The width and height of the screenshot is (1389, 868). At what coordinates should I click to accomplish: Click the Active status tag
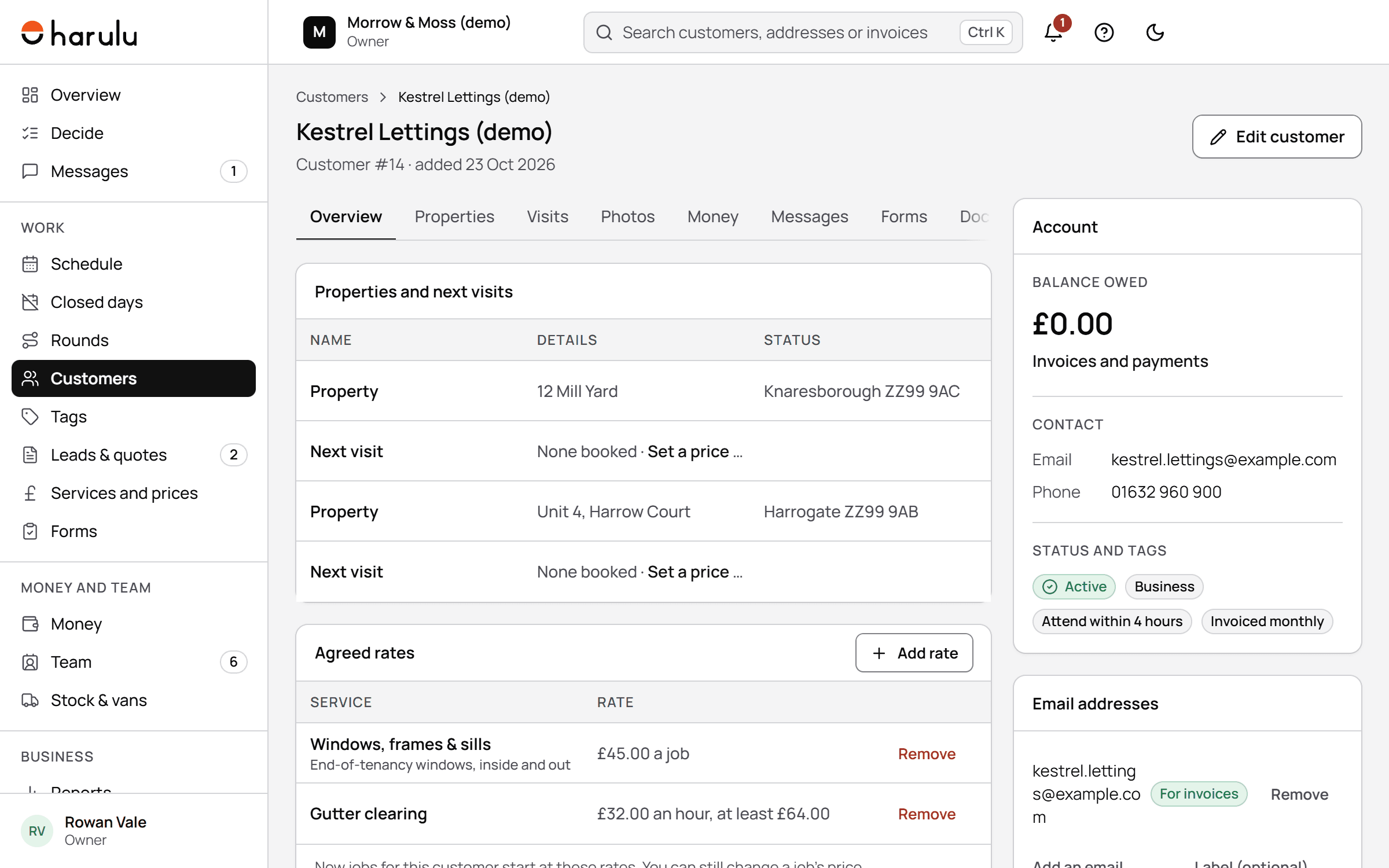[x=1074, y=587]
